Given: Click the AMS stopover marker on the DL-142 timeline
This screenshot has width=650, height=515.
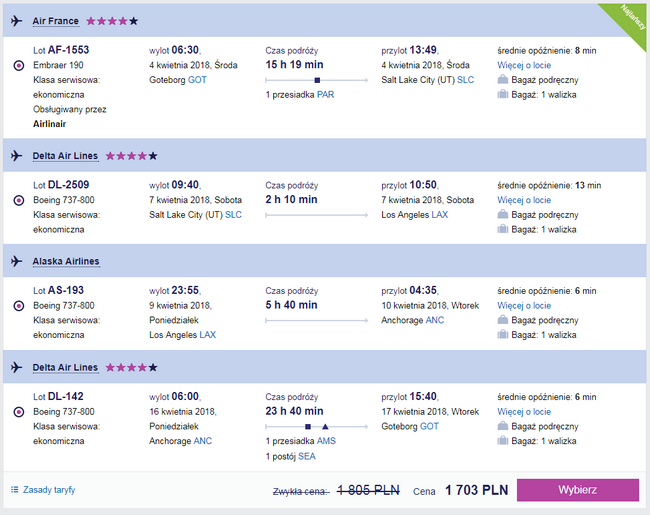Looking at the screenshot, I should pyautogui.click(x=308, y=426).
